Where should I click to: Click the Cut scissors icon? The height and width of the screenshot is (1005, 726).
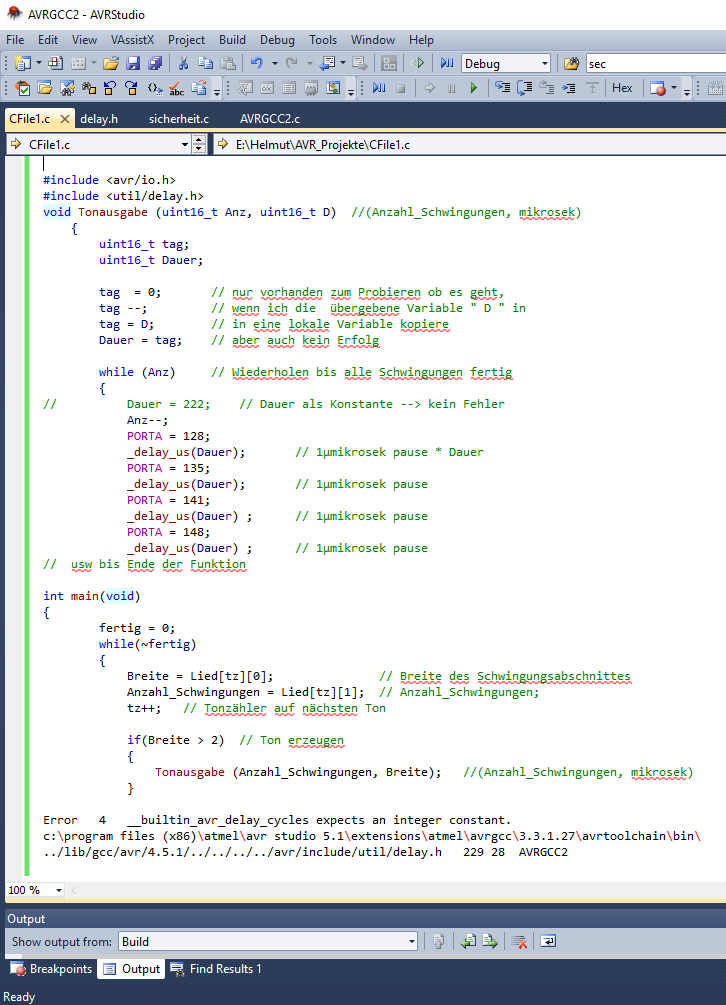click(x=184, y=63)
